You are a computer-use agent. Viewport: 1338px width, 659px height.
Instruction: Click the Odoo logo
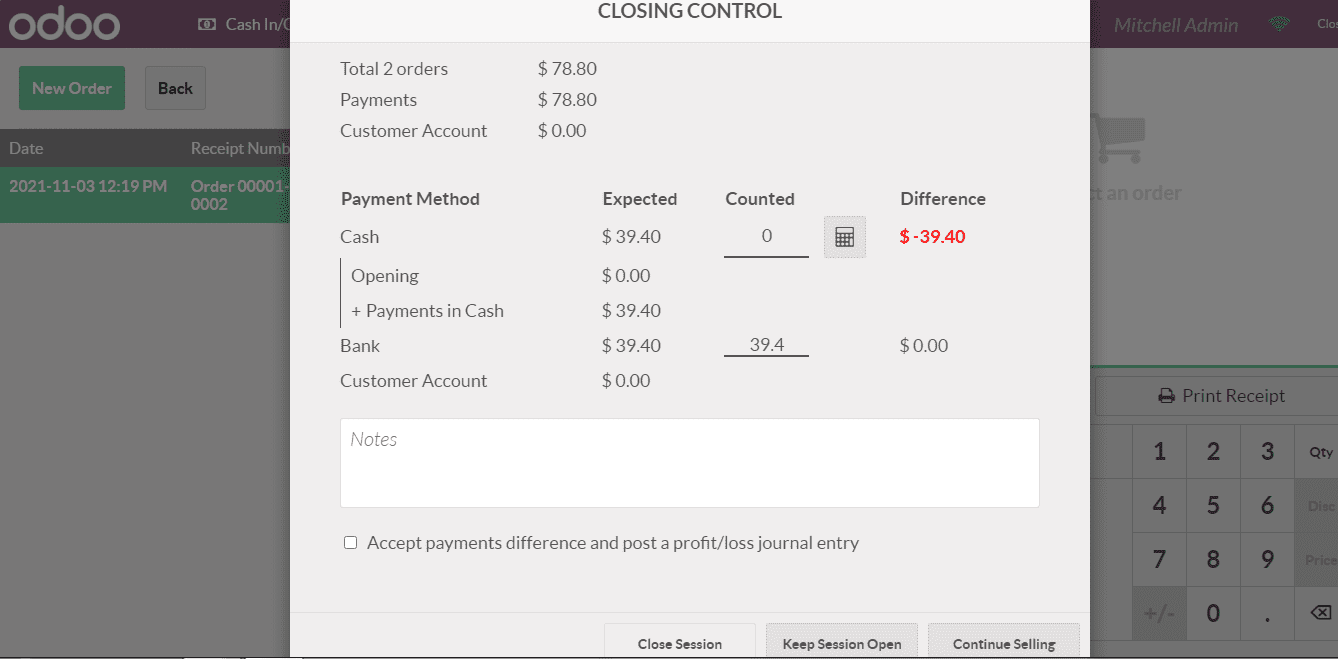click(65, 24)
